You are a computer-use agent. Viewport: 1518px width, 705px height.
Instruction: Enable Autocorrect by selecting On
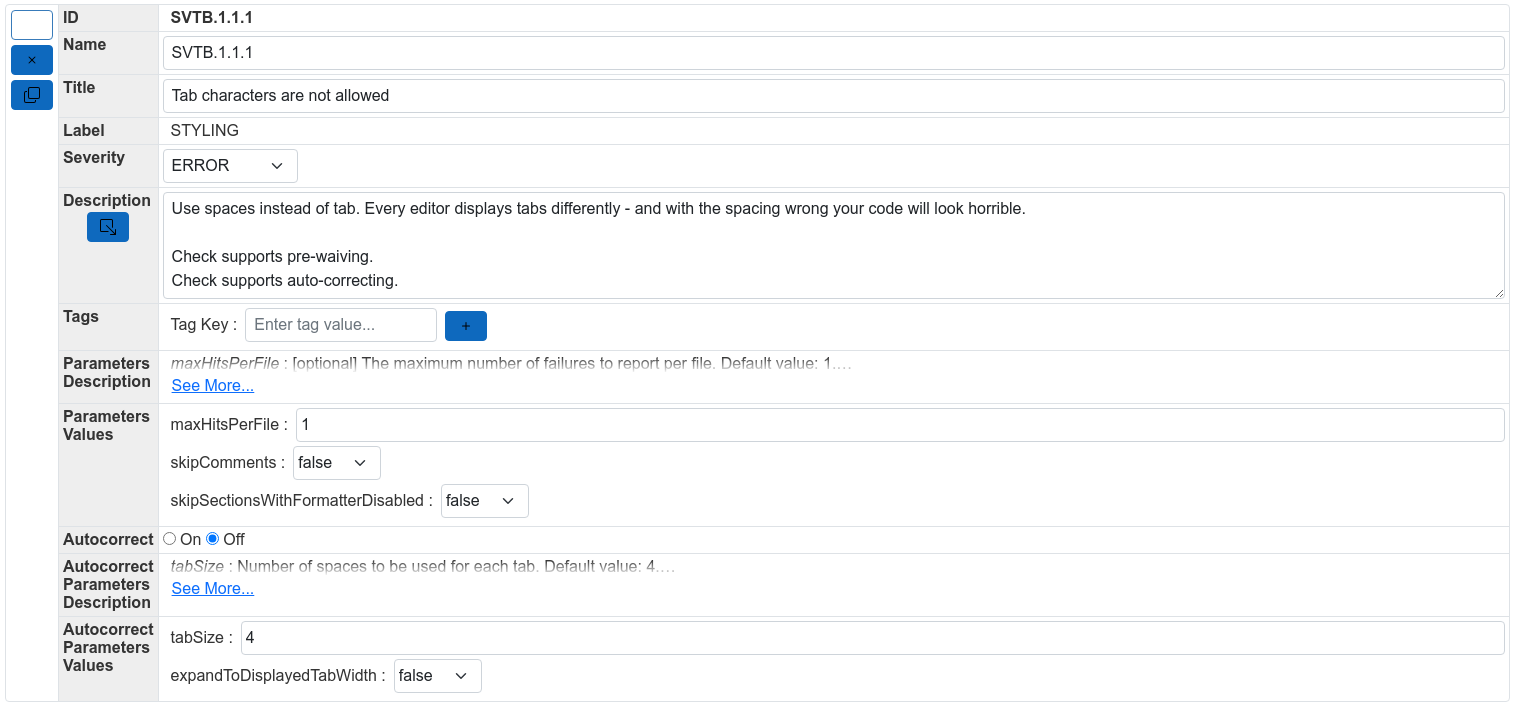pyautogui.click(x=169, y=538)
